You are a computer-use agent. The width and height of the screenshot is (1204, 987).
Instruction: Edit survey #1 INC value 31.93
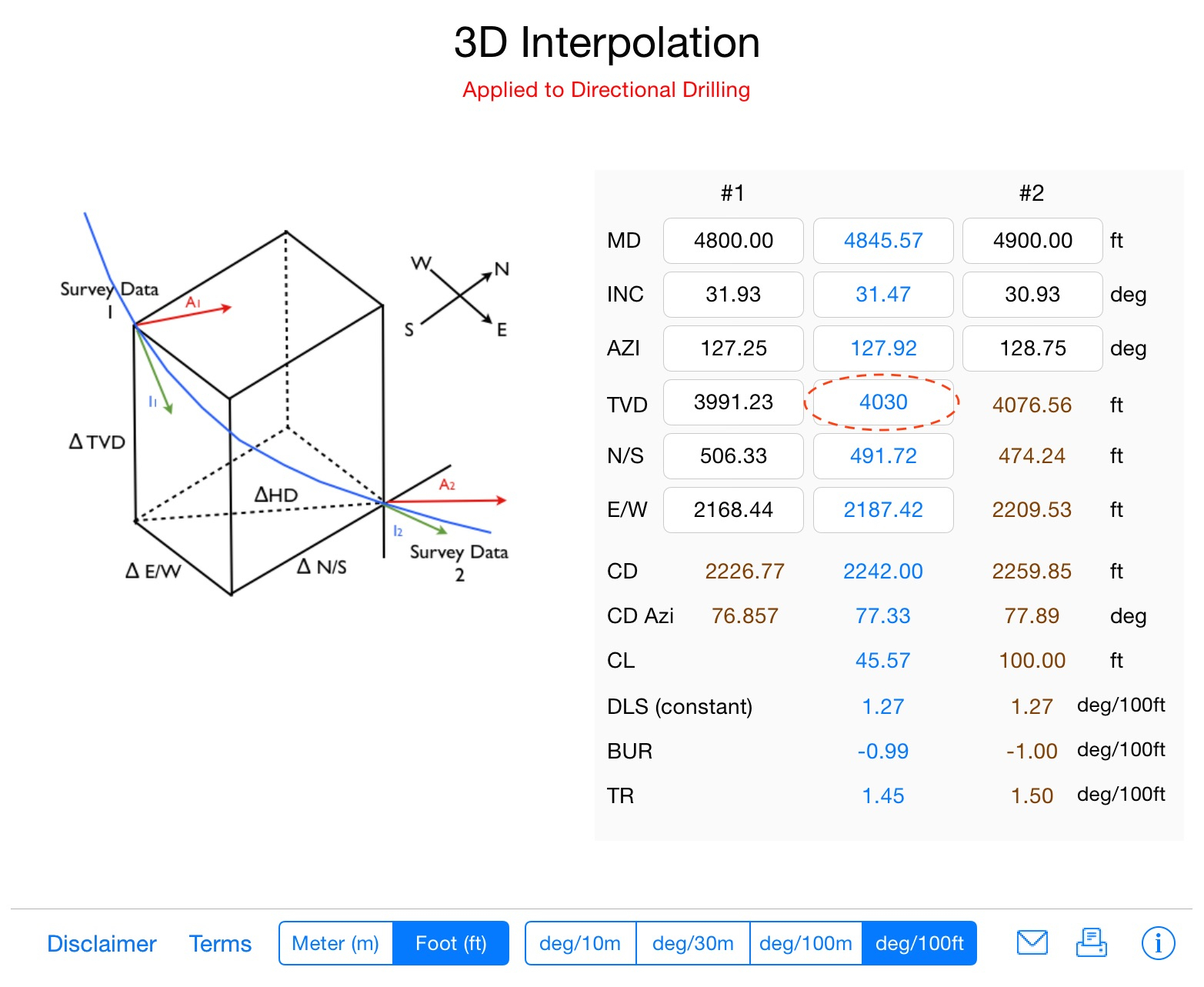point(733,295)
